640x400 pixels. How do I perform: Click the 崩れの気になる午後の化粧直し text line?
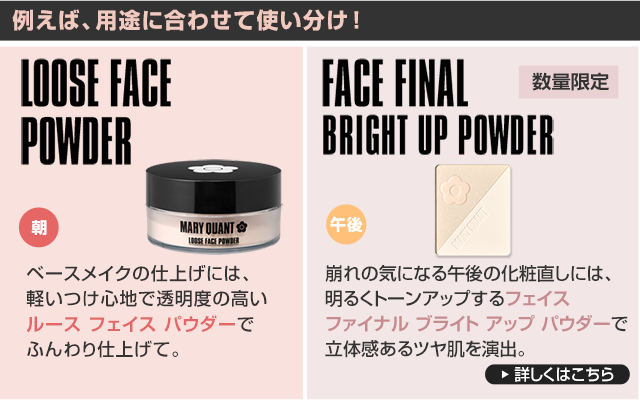(468, 274)
